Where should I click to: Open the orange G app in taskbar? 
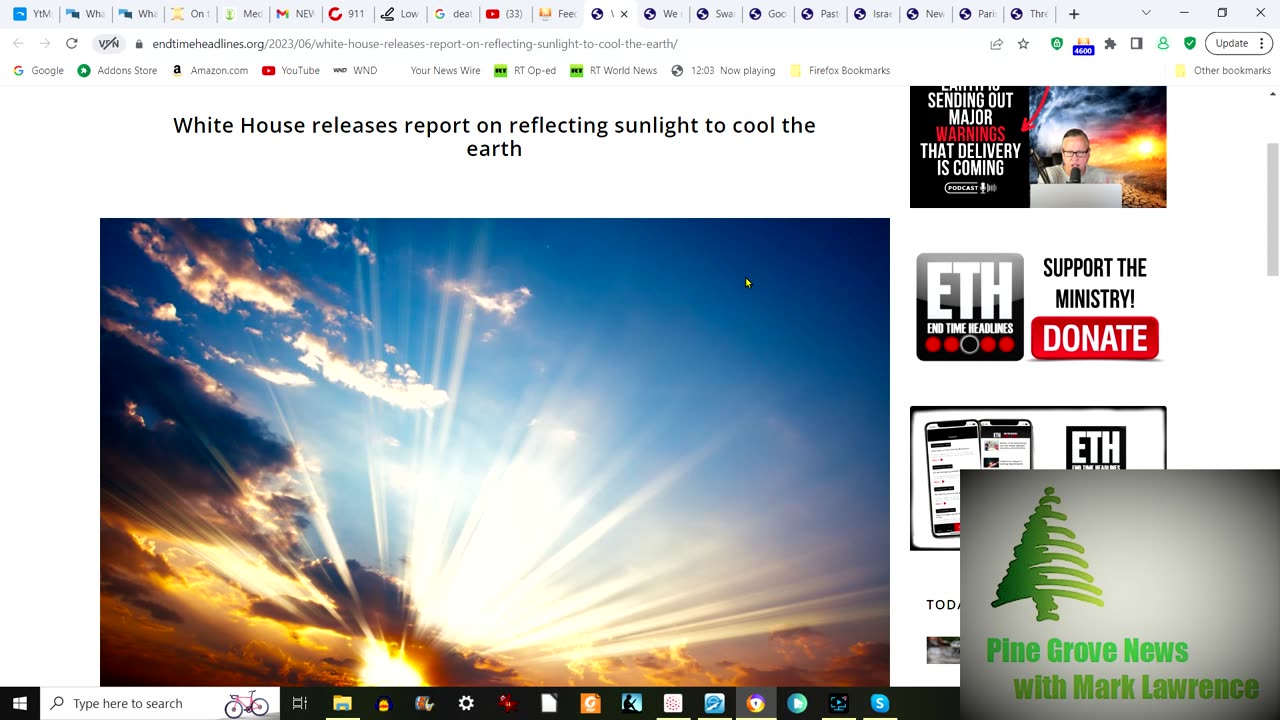590,703
